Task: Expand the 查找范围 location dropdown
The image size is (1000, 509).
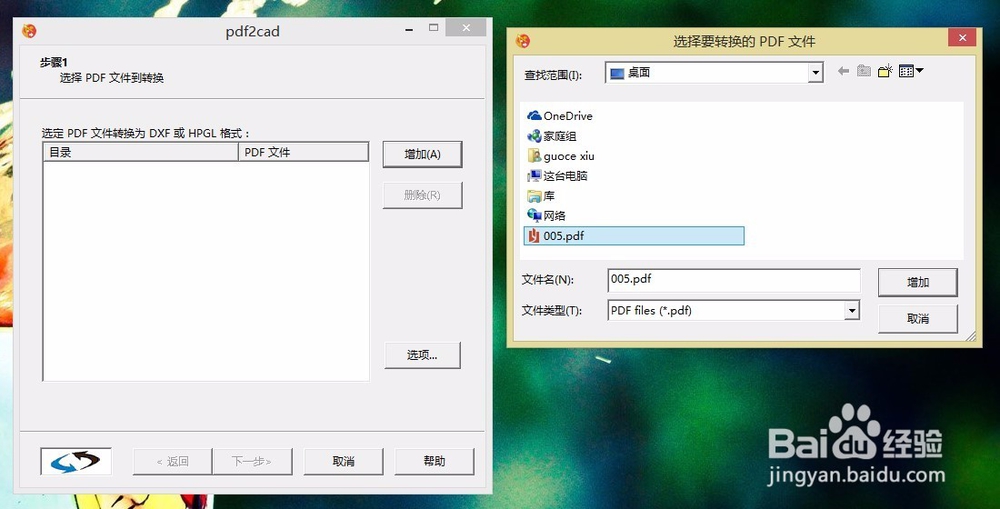Action: coord(816,73)
